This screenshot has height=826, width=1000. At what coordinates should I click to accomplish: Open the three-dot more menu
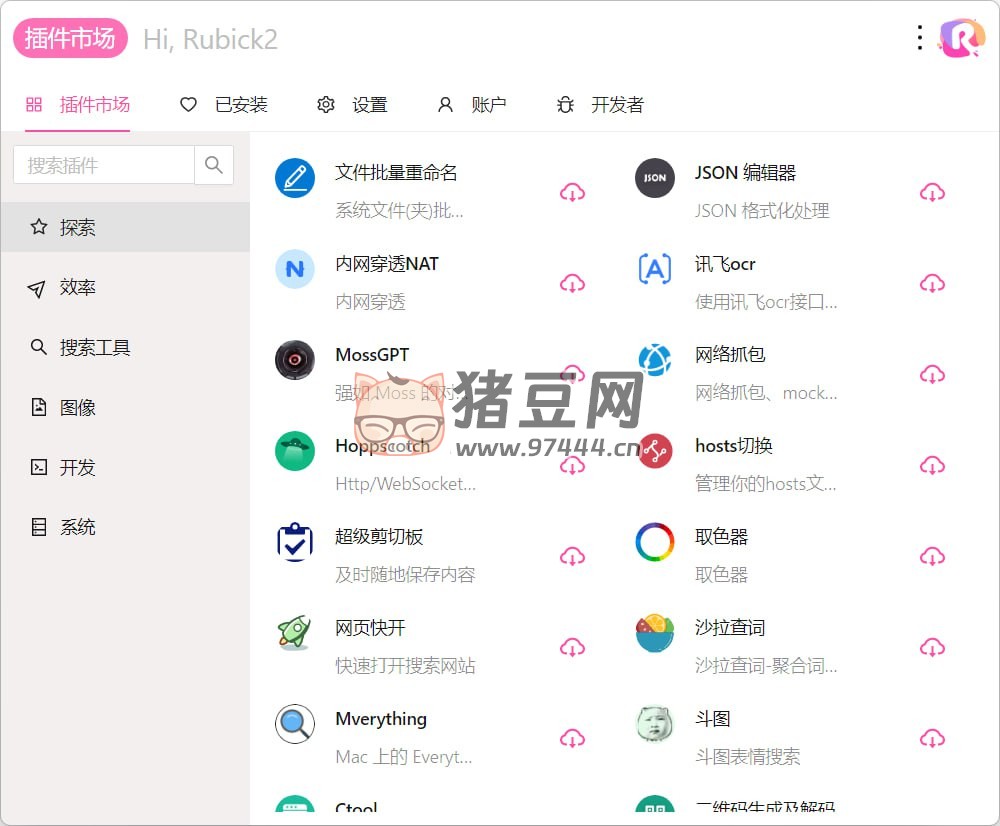920,38
